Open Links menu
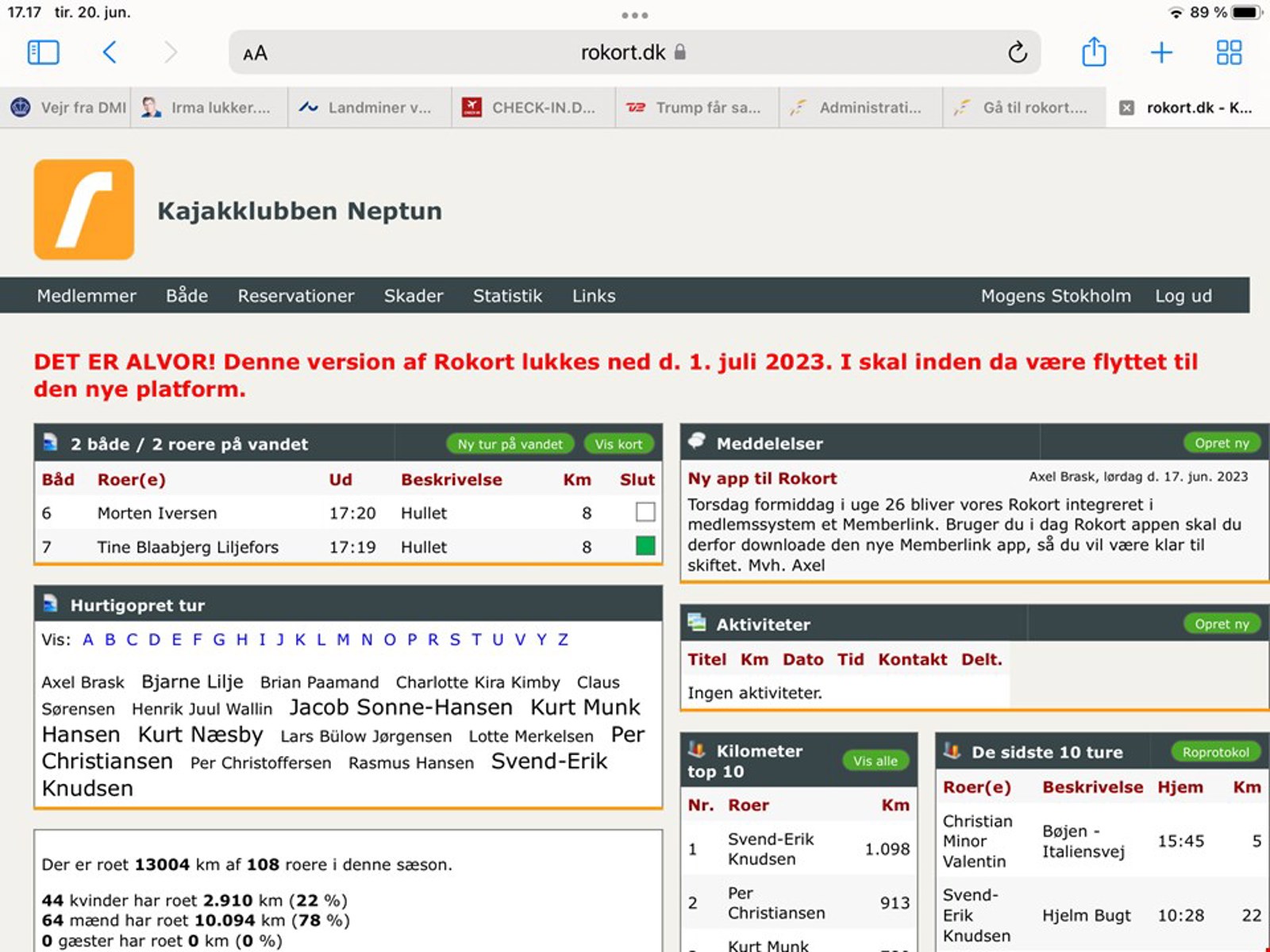Viewport: 1270px width, 952px height. 594,296
